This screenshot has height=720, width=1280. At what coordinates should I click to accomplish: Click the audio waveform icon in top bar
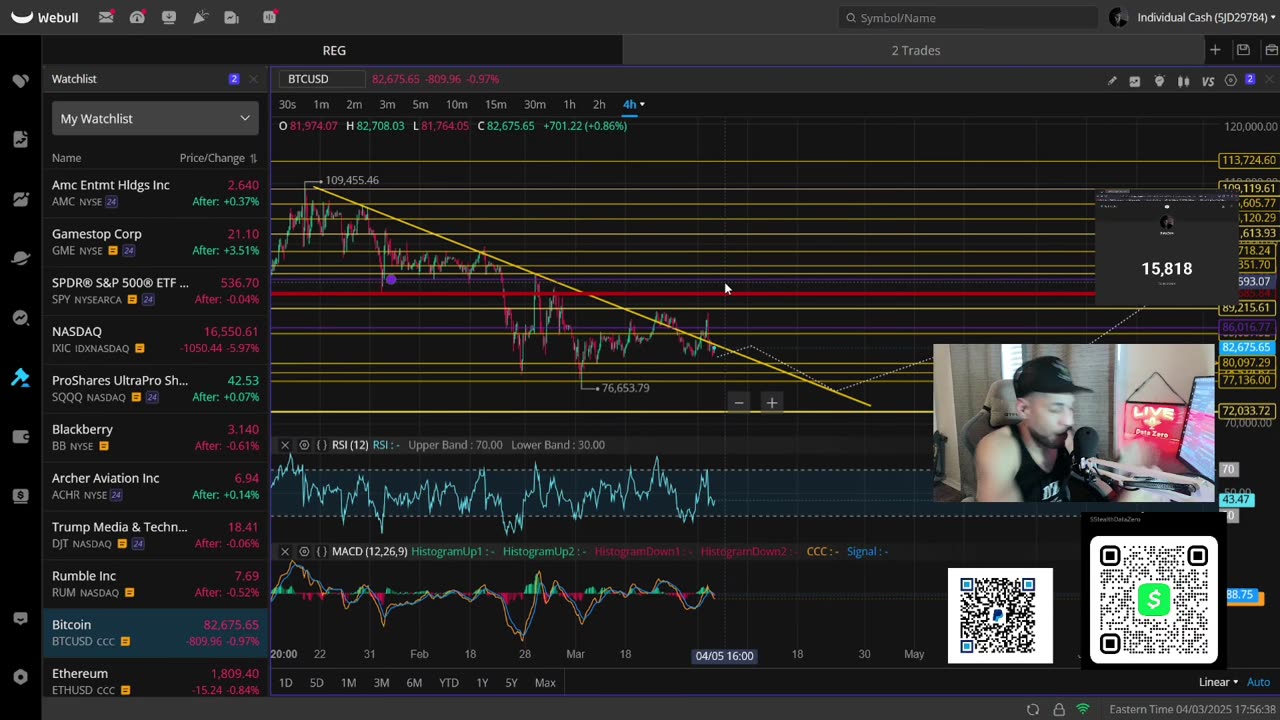(x=270, y=17)
